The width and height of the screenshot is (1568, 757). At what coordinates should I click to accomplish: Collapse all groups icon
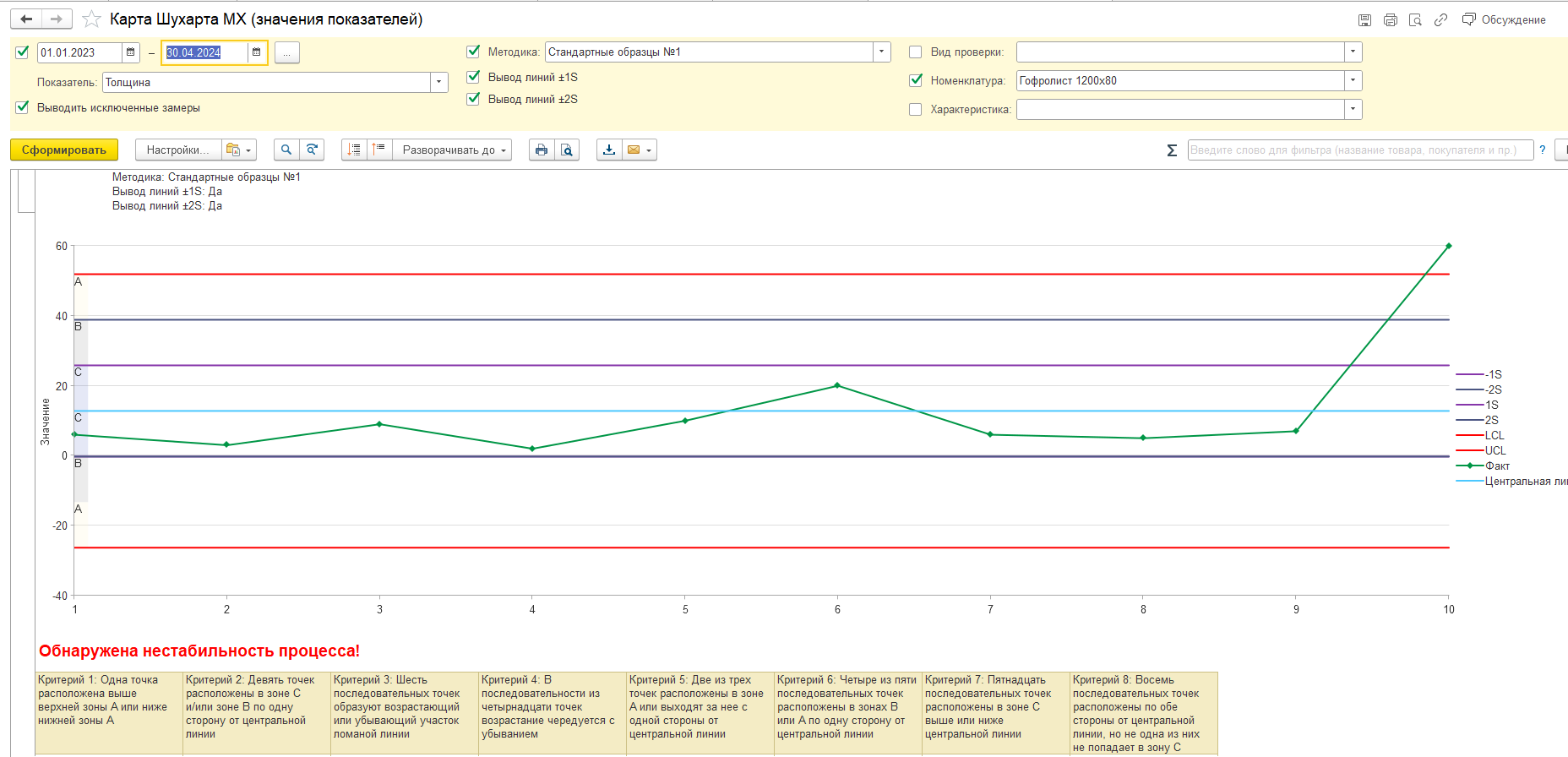(x=354, y=150)
